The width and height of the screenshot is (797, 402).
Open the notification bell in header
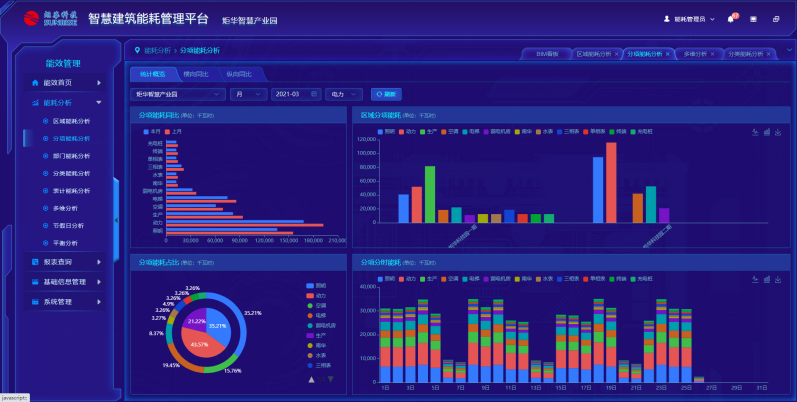tap(730, 19)
